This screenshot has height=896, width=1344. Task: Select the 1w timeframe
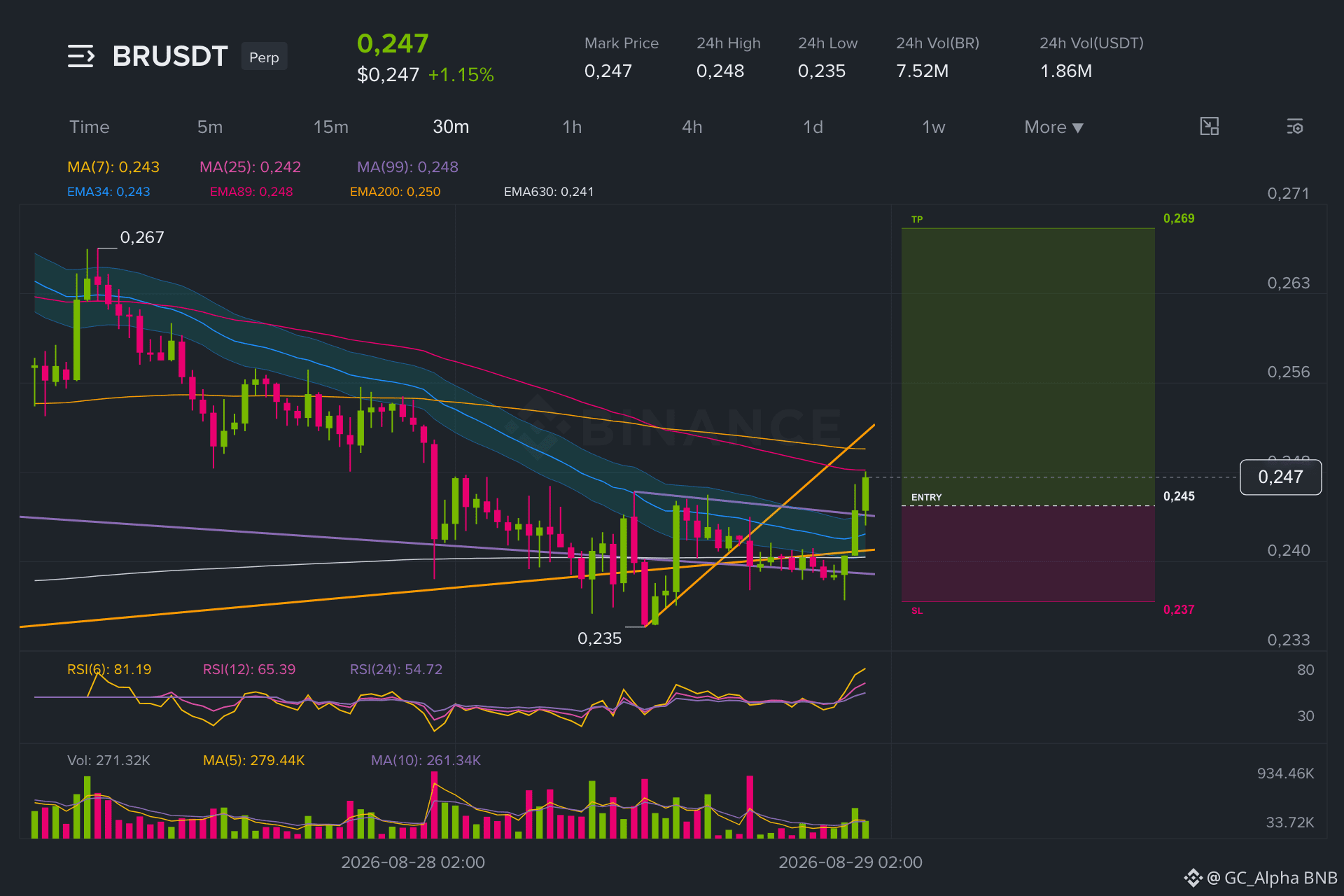(x=934, y=127)
